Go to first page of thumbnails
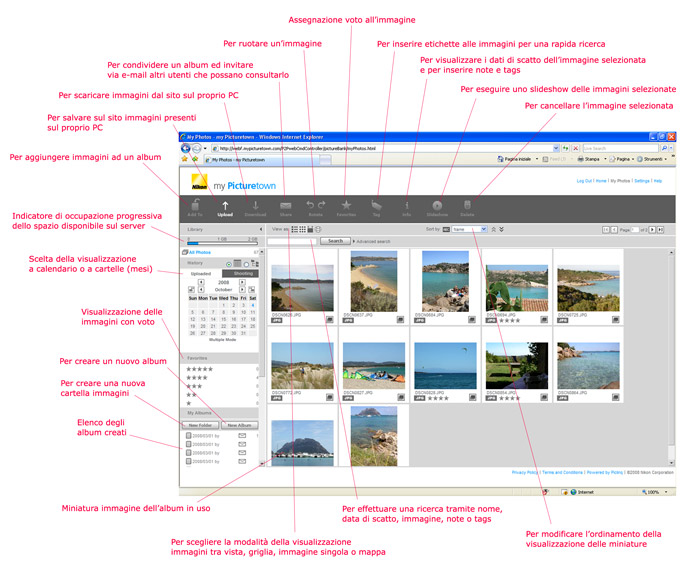Viewport: 700px width, 575px height. click(x=606, y=230)
